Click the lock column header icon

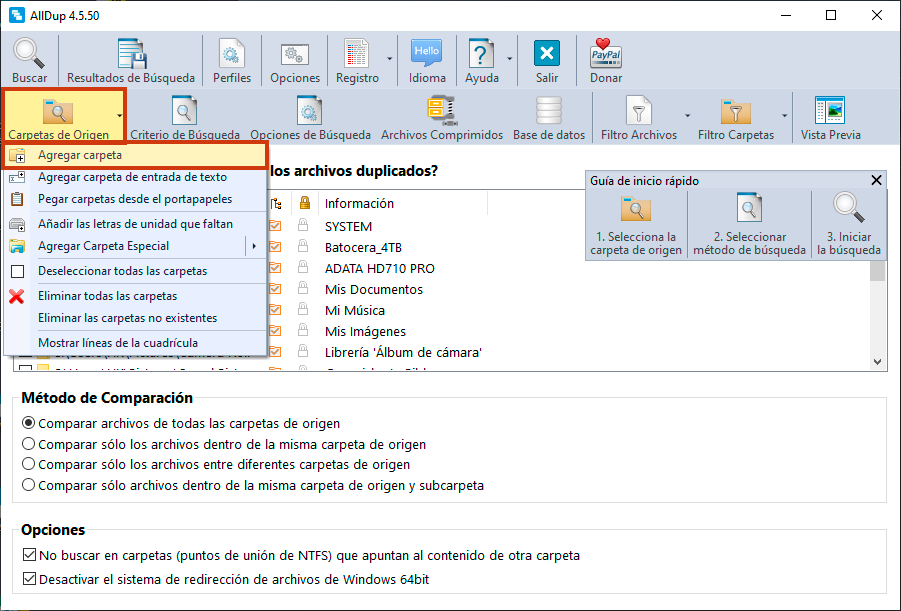[x=305, y=203]
